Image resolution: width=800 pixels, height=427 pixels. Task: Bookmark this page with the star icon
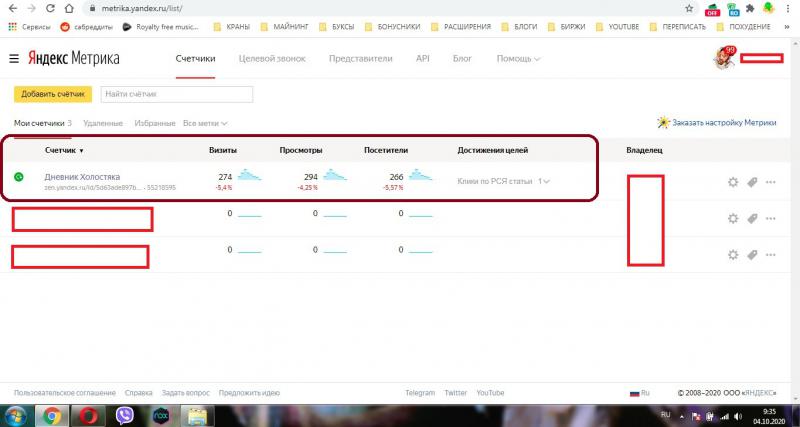(689, 8)
